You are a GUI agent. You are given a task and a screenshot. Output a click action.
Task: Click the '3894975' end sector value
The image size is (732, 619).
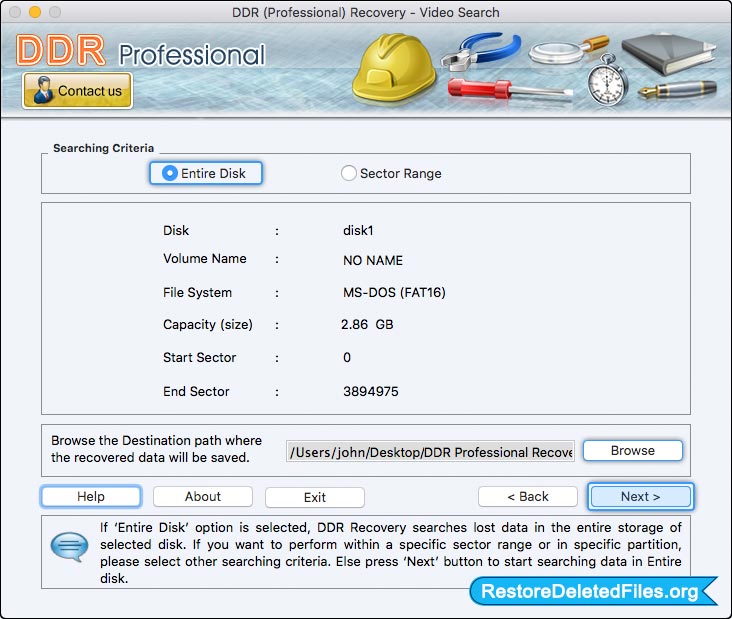tap(371, 392)
